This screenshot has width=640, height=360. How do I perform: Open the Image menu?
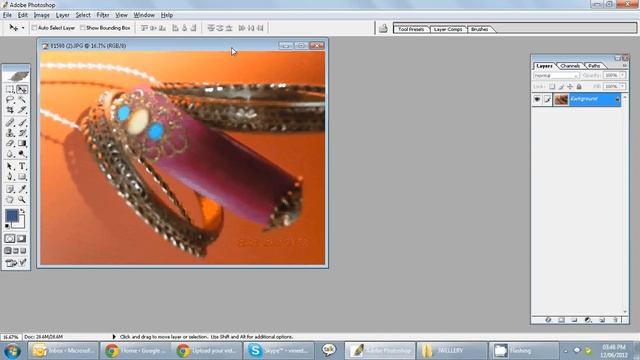click(x=41, y=15)
